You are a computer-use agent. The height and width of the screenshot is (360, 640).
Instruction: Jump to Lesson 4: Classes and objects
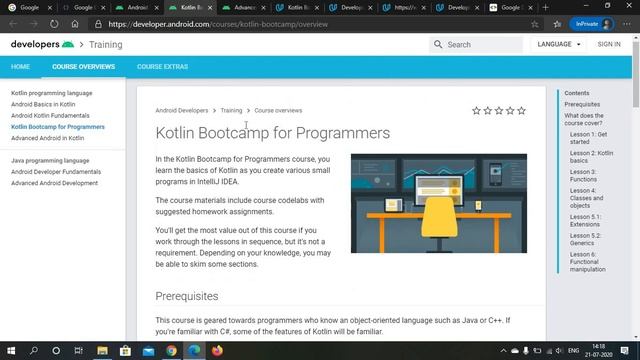pyautogui.click(x=587, y=198)
